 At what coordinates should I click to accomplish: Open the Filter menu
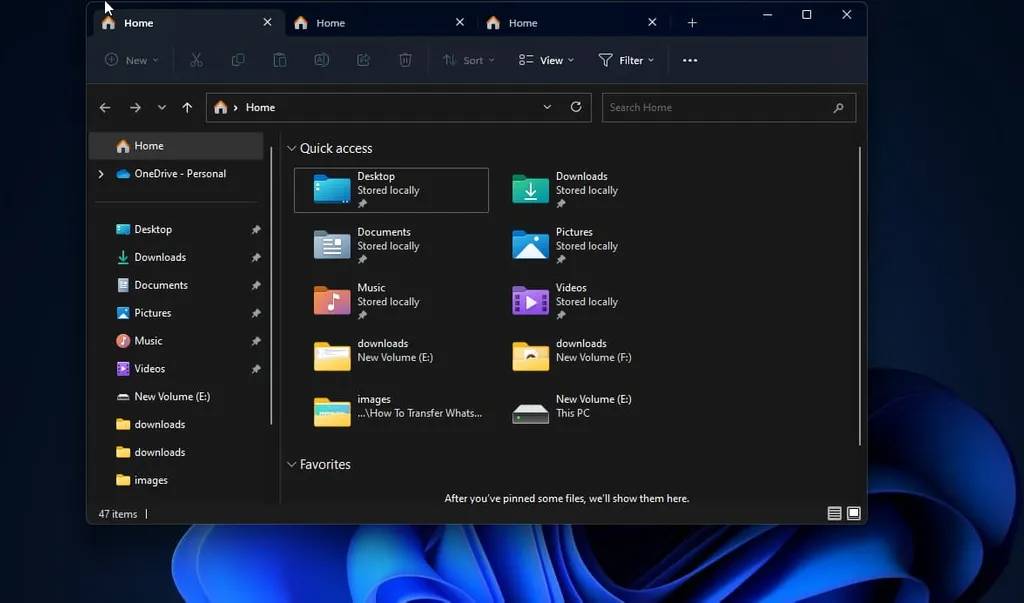[626, 60]
